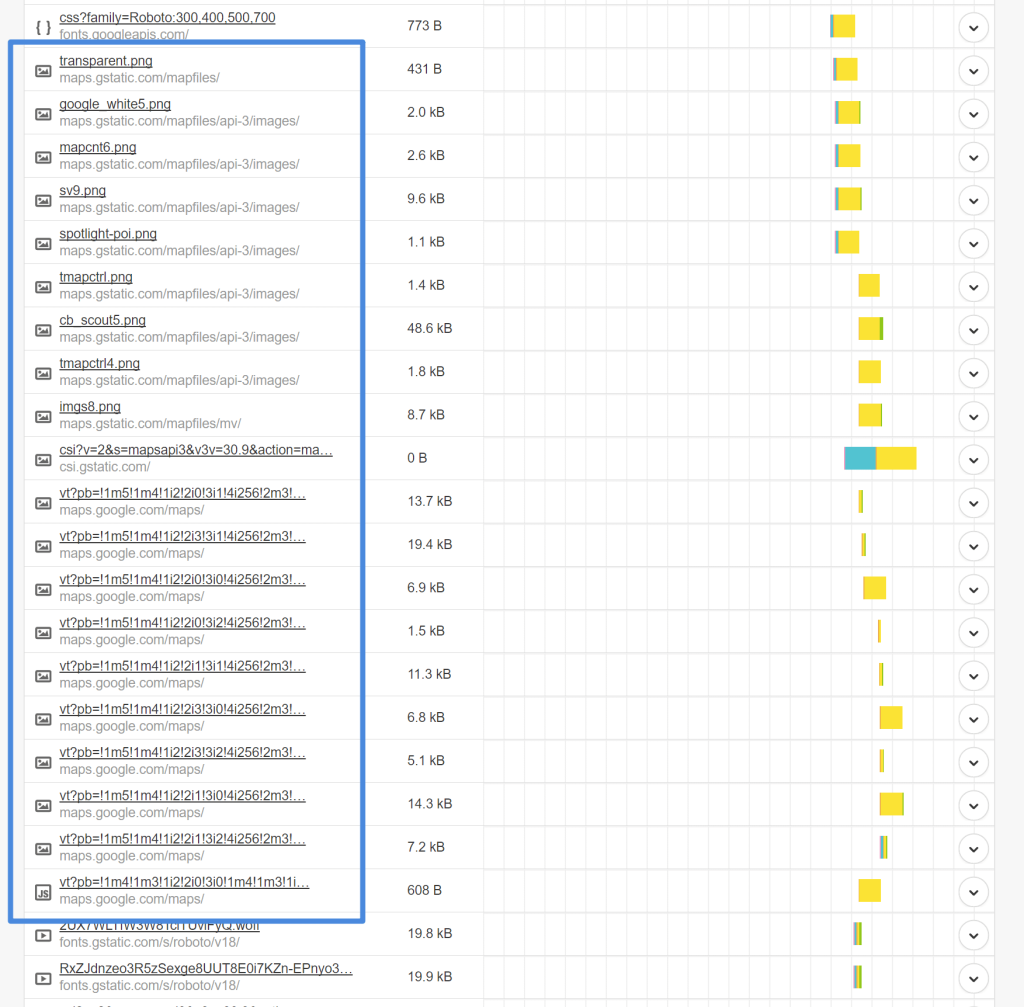Screen dimensions: 1024x1007
Task: Click the font icon beside 2OX7WL woff request
Action: tap(43, 935)
